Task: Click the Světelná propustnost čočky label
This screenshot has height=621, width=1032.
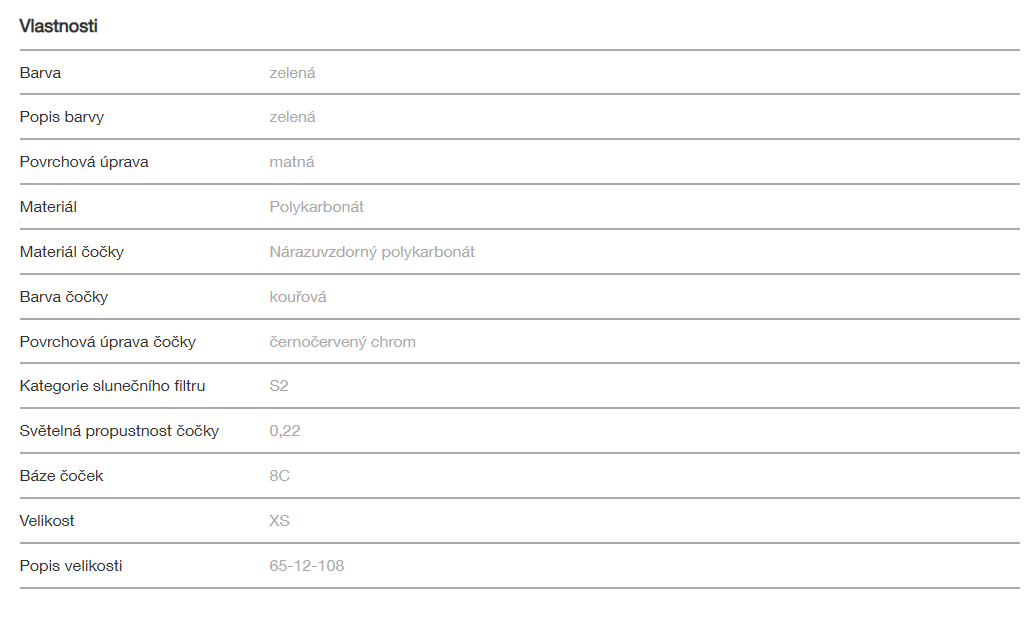Action: (x=119, y=431)
